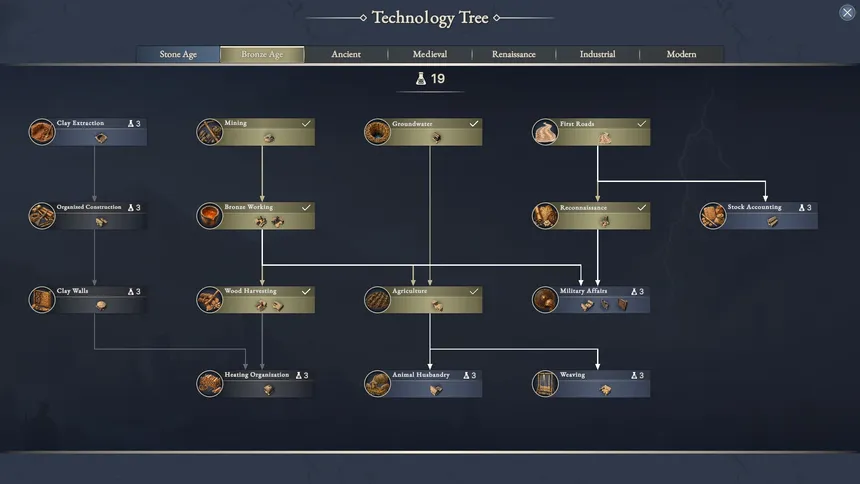Viewport: 860px width, 484px height.
Task: Click the research flask icon beside 19
Action: point(421,79)
